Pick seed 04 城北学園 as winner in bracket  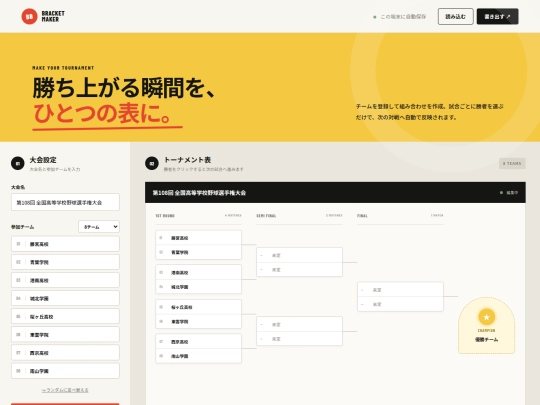click(198, 287)
